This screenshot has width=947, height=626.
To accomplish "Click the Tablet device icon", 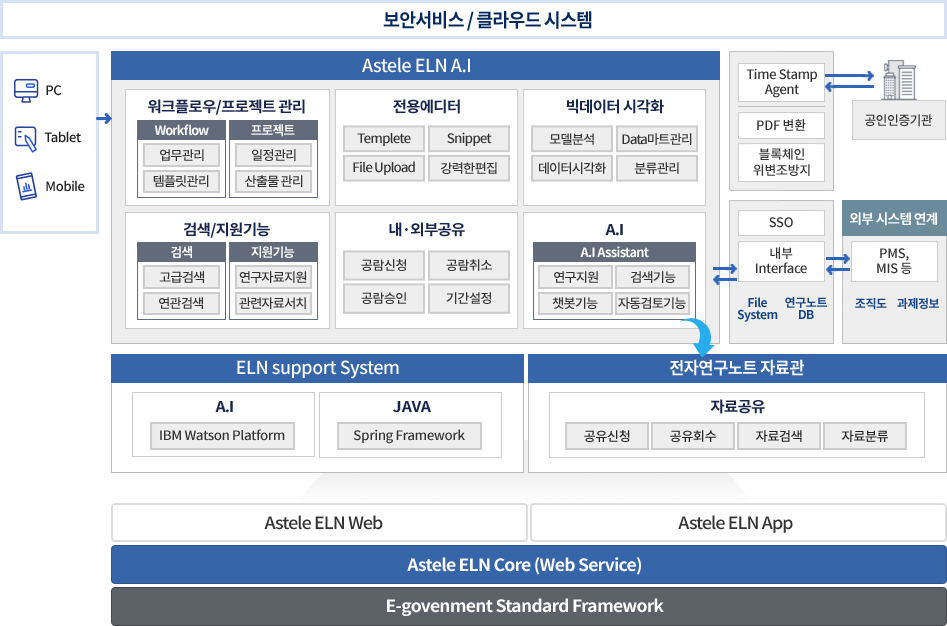I will click(26, 138).
